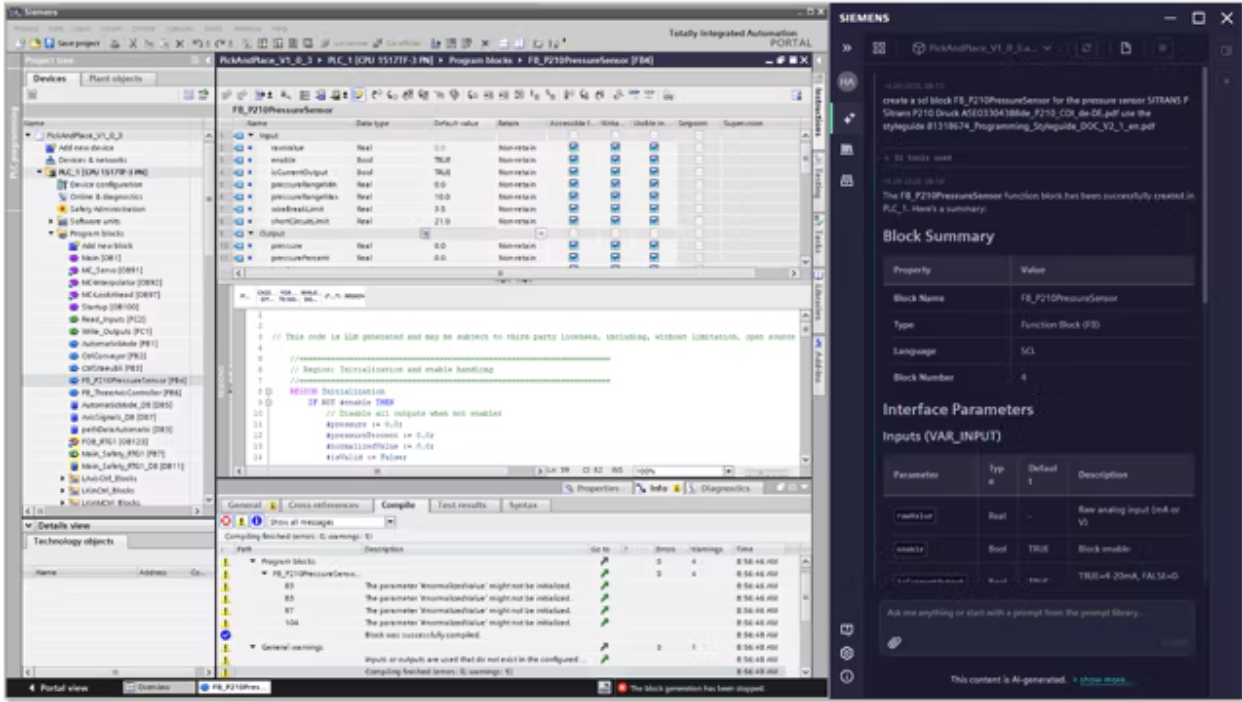Click the grid apps icon in Siemens header

click(880, 48)
